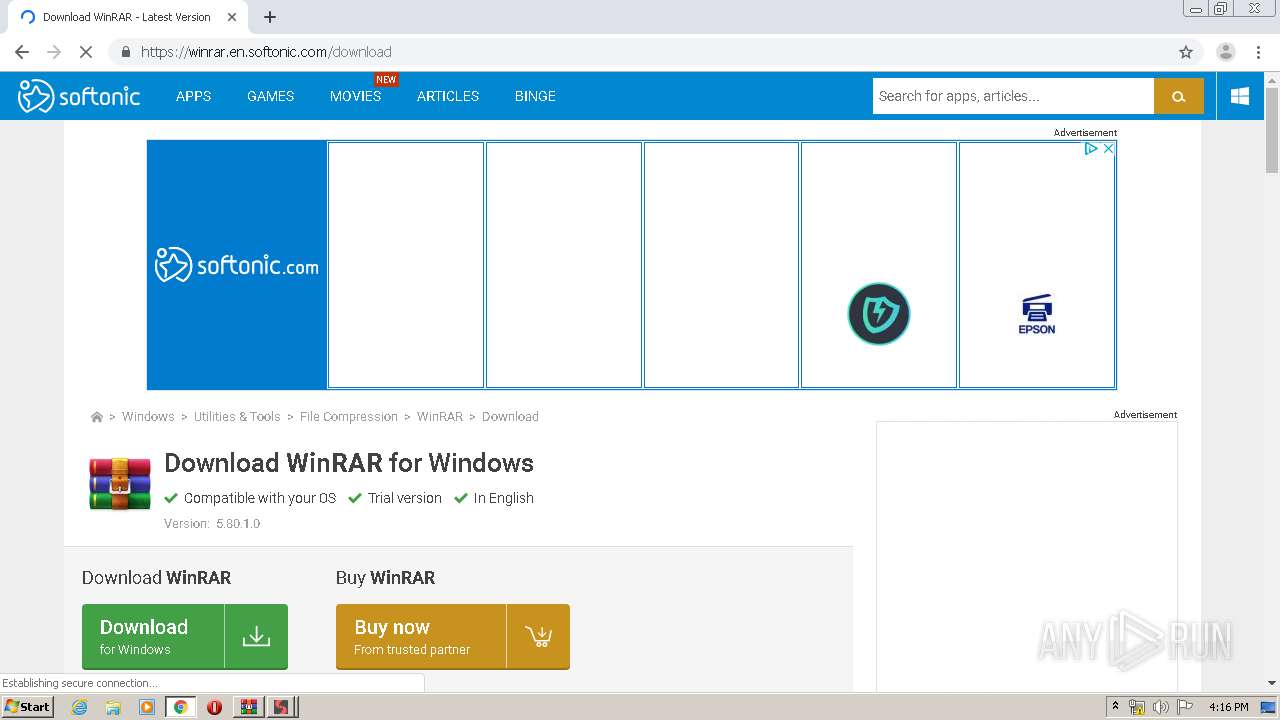
Task: Close the banner ad with X
Action: pyautogui.click(x=1108, y=148)
